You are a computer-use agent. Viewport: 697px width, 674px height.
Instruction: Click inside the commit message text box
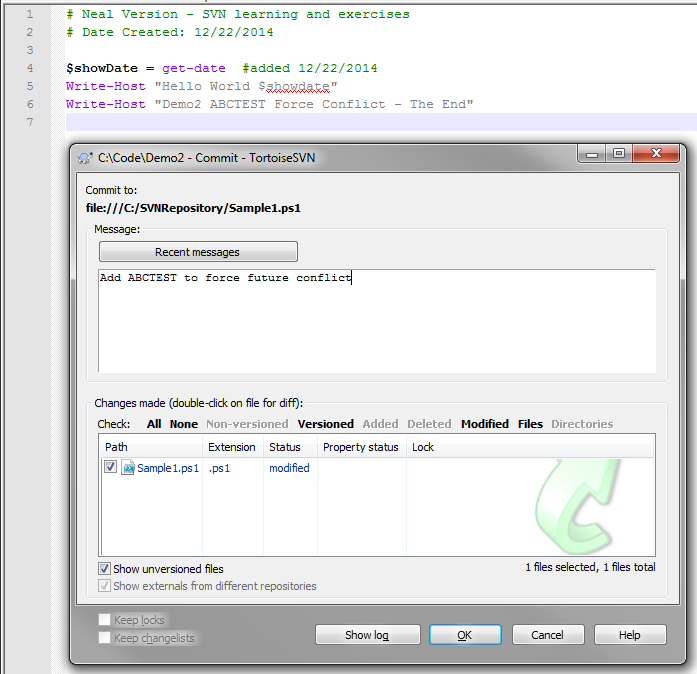point(377,321)
